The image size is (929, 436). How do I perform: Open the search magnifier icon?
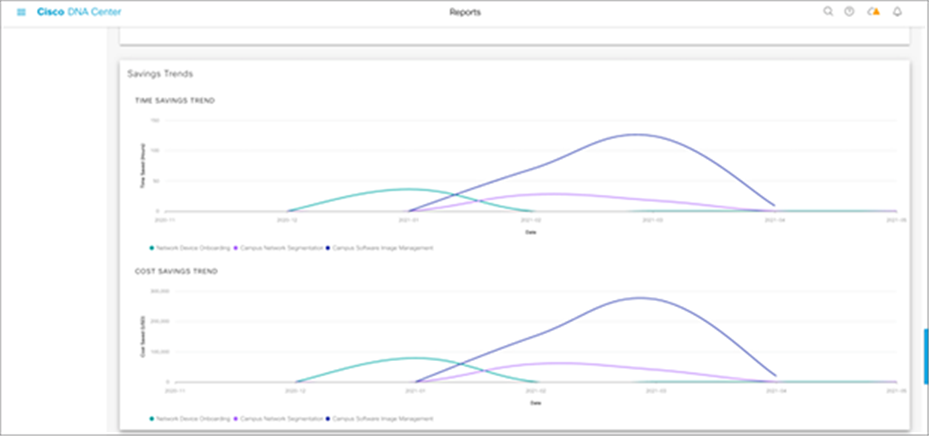(x=828, y=12)
